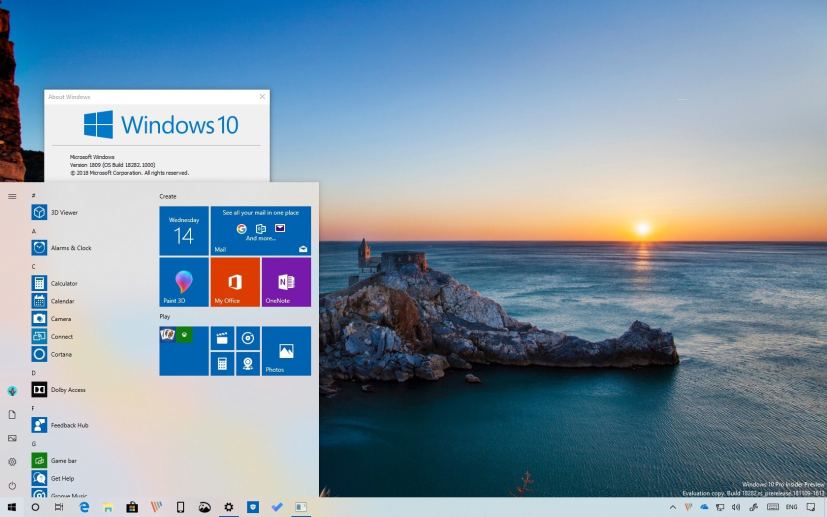Open the OneNote tile

pyautogui.click(x=286, y=282)
